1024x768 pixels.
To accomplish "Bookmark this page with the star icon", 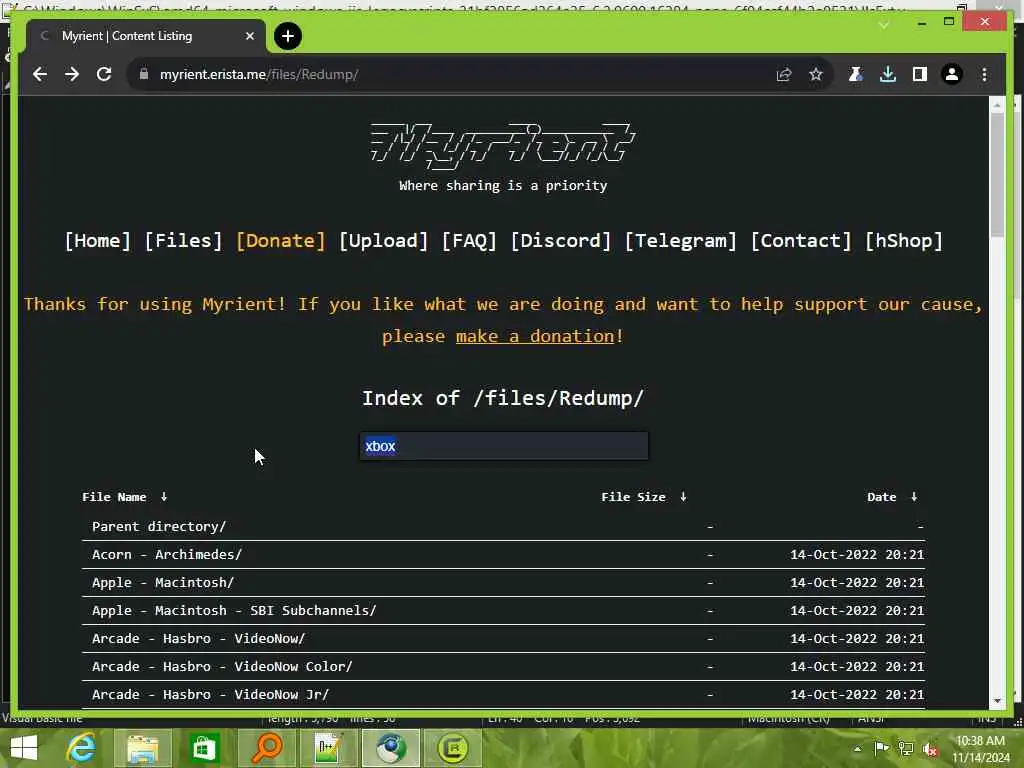I will tap(816, 74).
